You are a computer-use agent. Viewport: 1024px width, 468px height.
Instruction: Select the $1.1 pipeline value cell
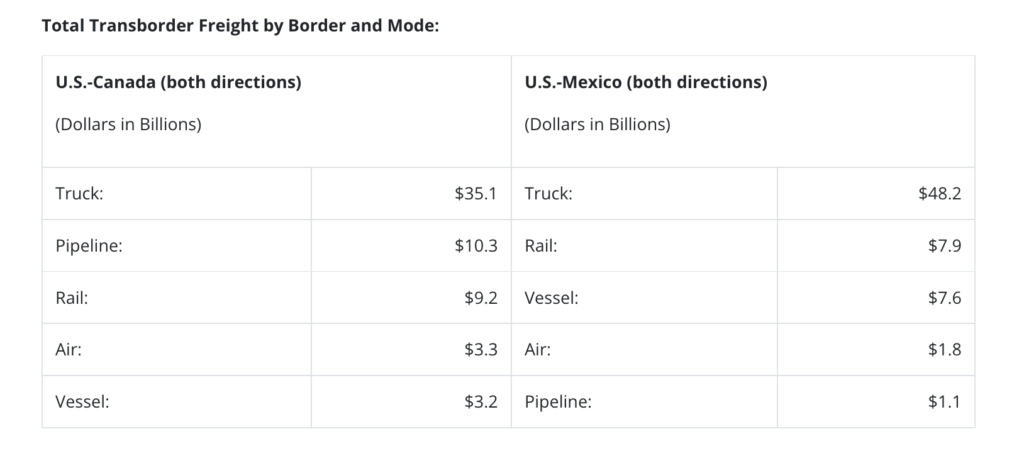(x=944, y=402)
